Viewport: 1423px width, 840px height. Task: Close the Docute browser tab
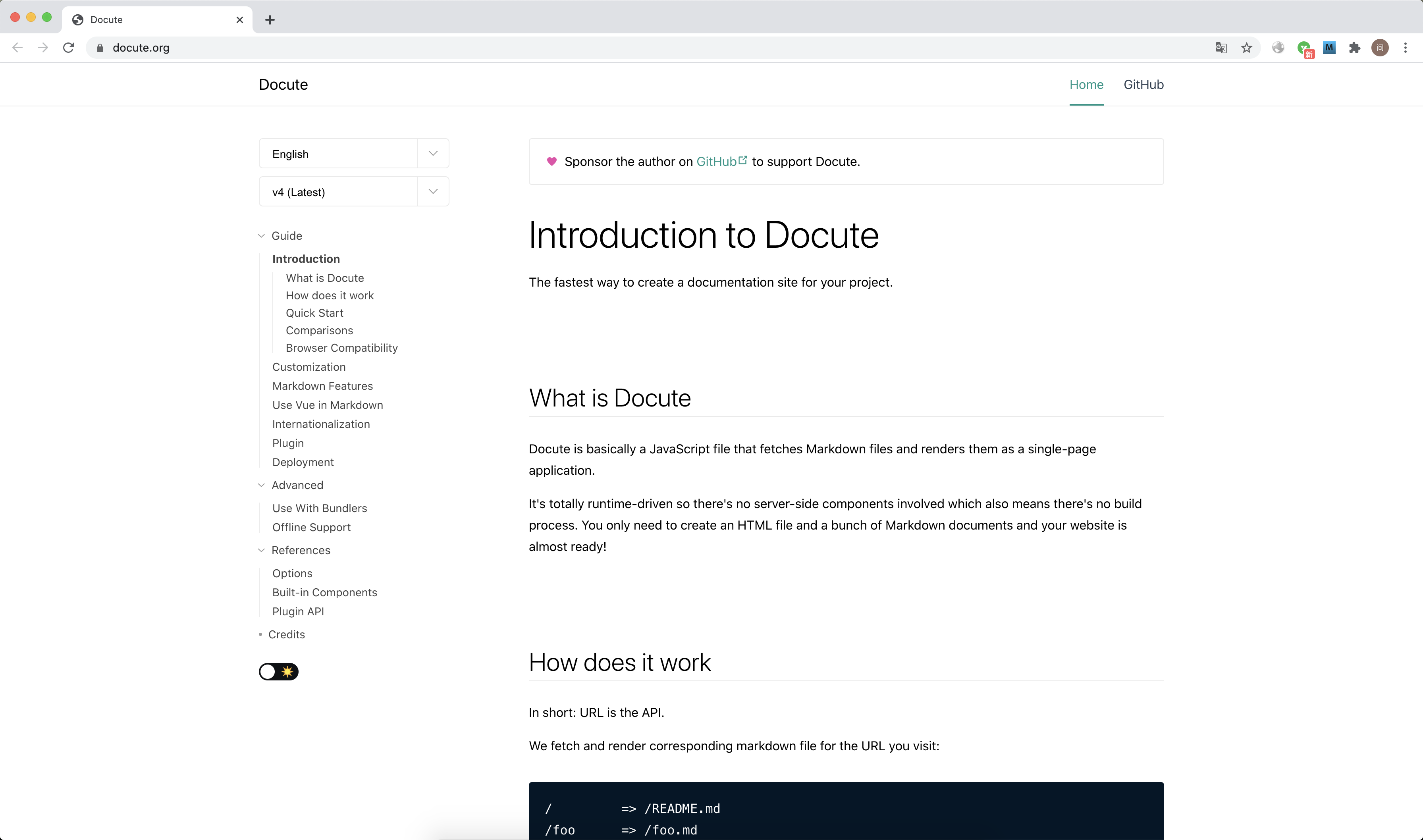pyautogui.click(x=240, y=20)
